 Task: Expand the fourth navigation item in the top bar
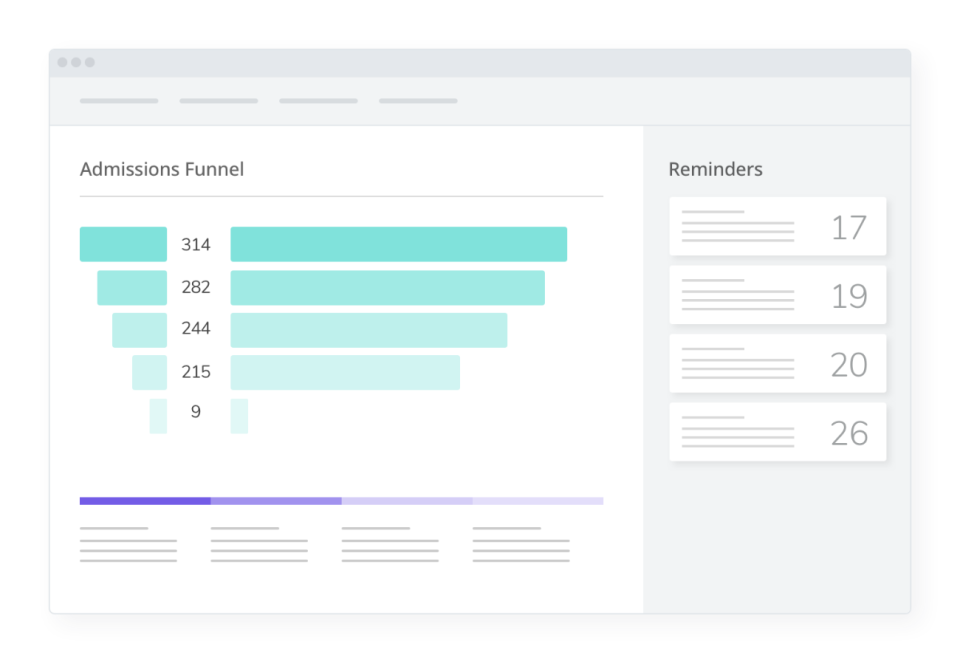pyautogui.click(x=417, y=101)
